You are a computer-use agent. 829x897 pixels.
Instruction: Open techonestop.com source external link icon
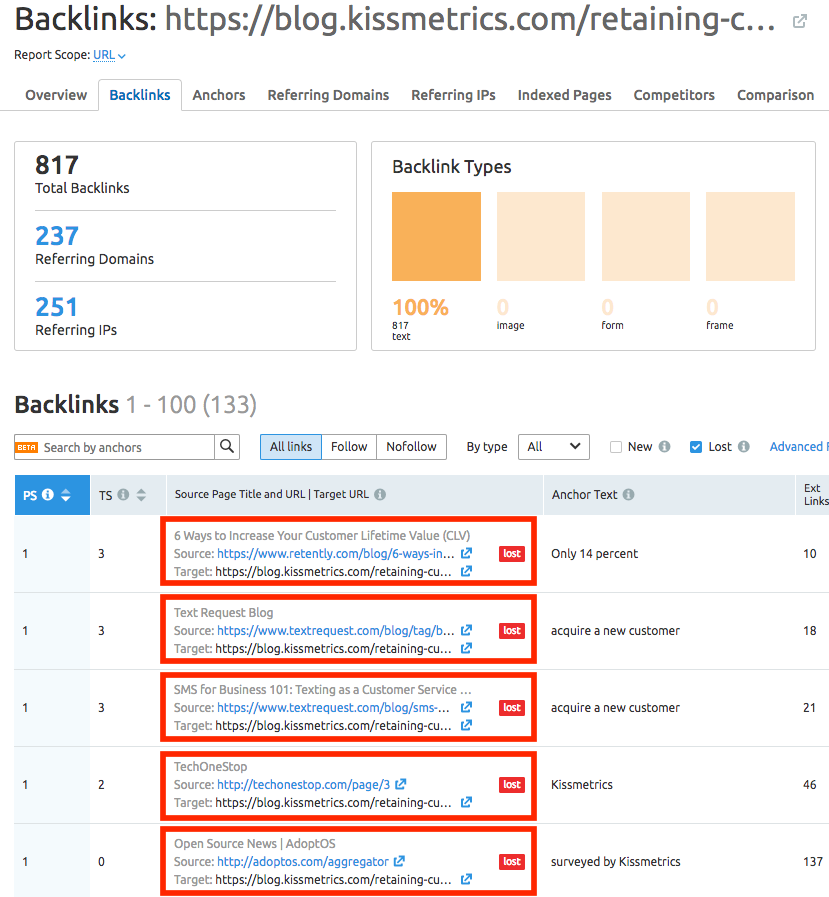click(400, 784)
